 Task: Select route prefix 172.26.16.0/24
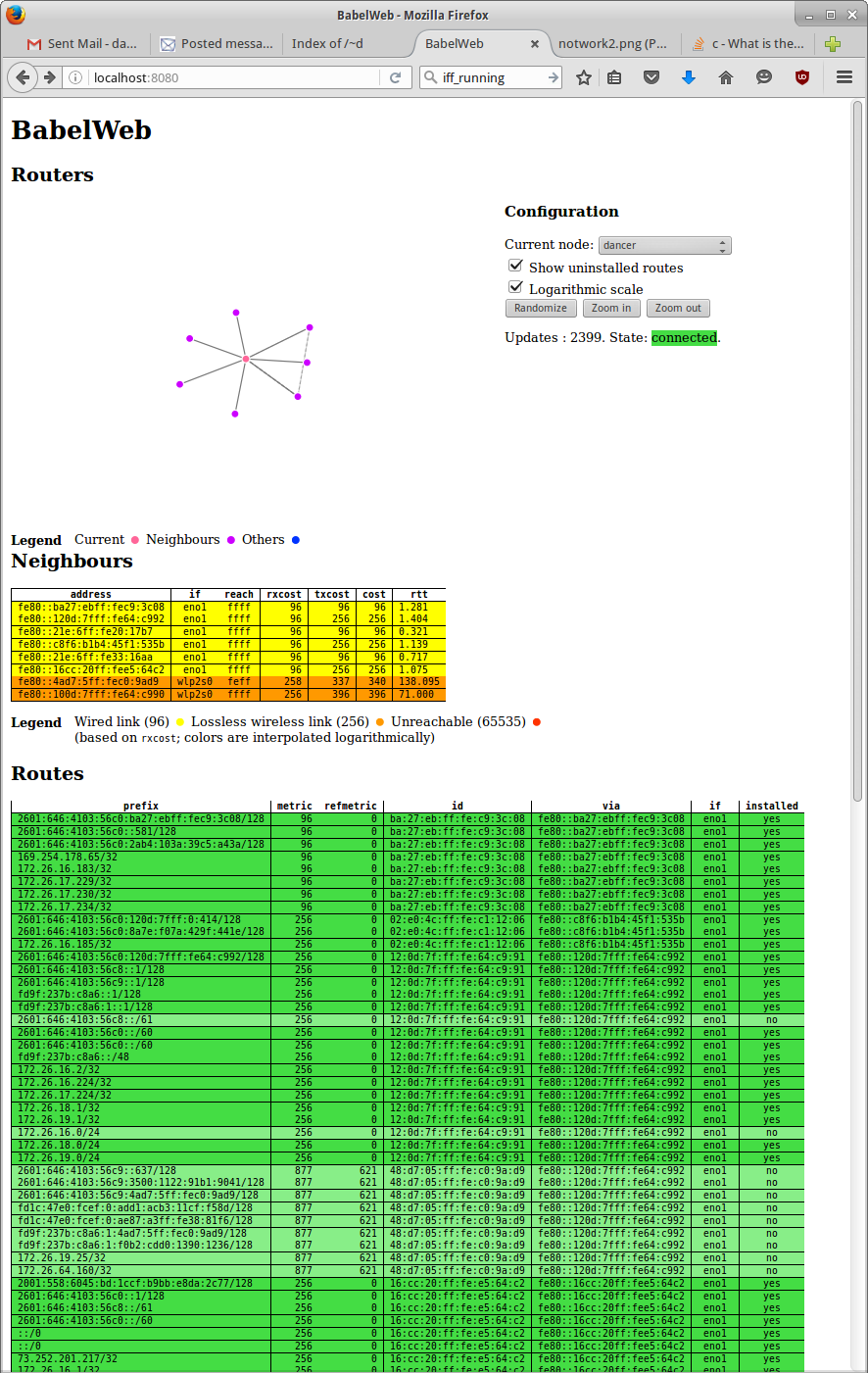tap(59, 1132)
